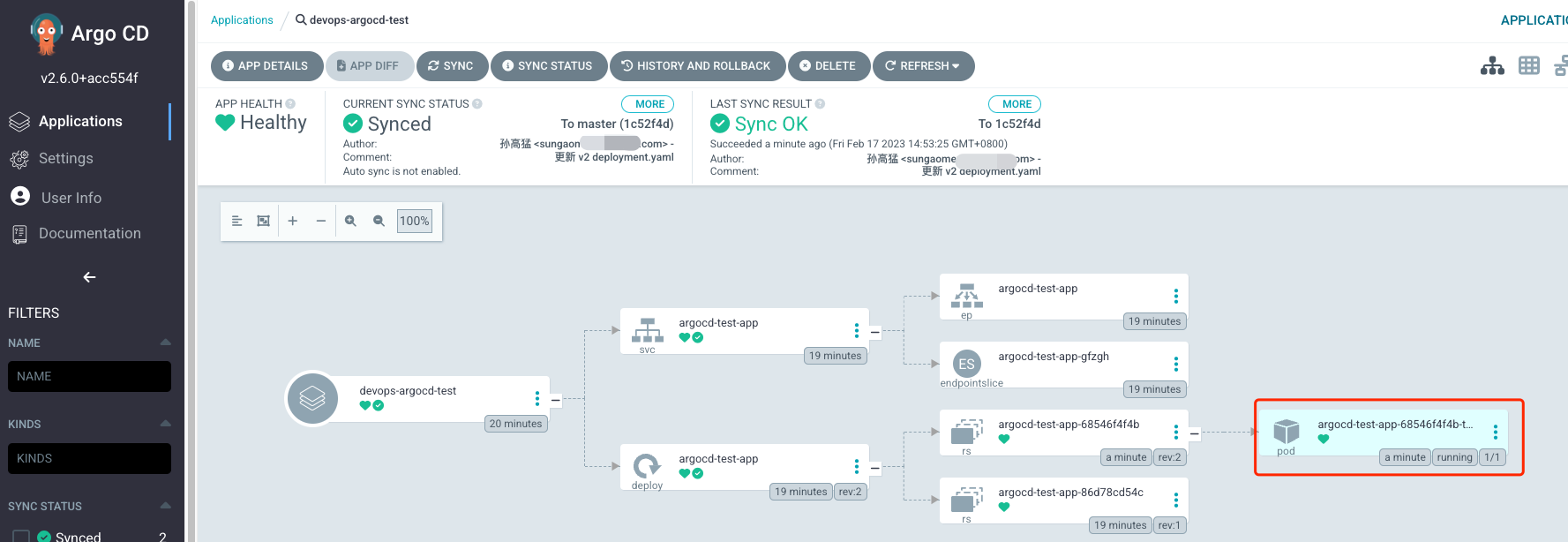The height and width of the screenshot is (542, 1568).
Task: Select the devops-argocd-test application node icon
Action: [312, 399]
